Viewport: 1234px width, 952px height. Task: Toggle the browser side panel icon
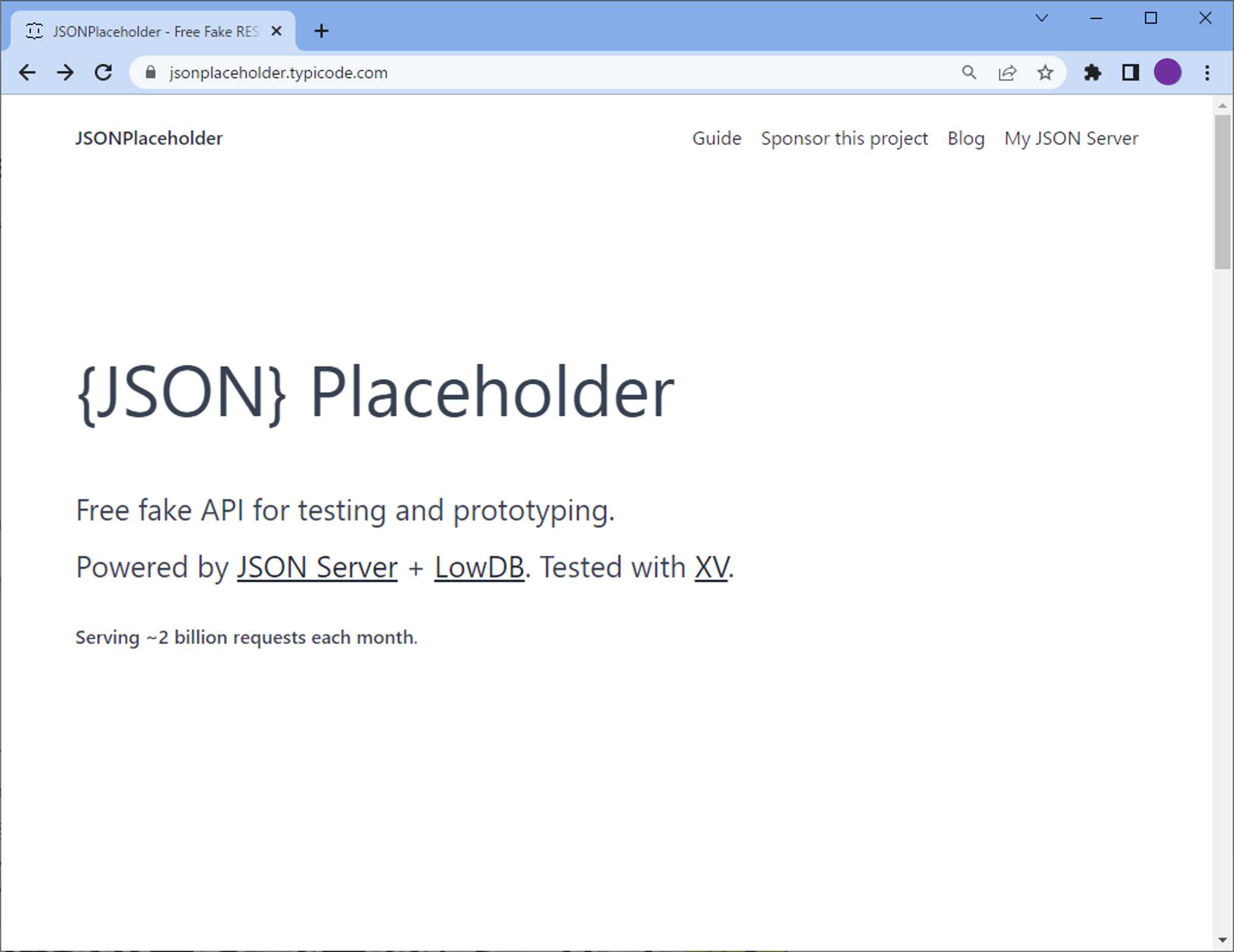pyautogui.click(x=1130, y=73)
